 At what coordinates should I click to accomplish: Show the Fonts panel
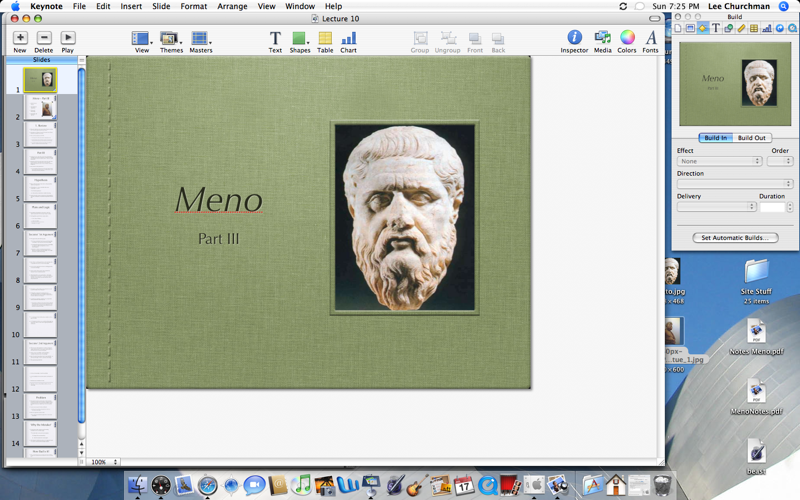[651, 38]
